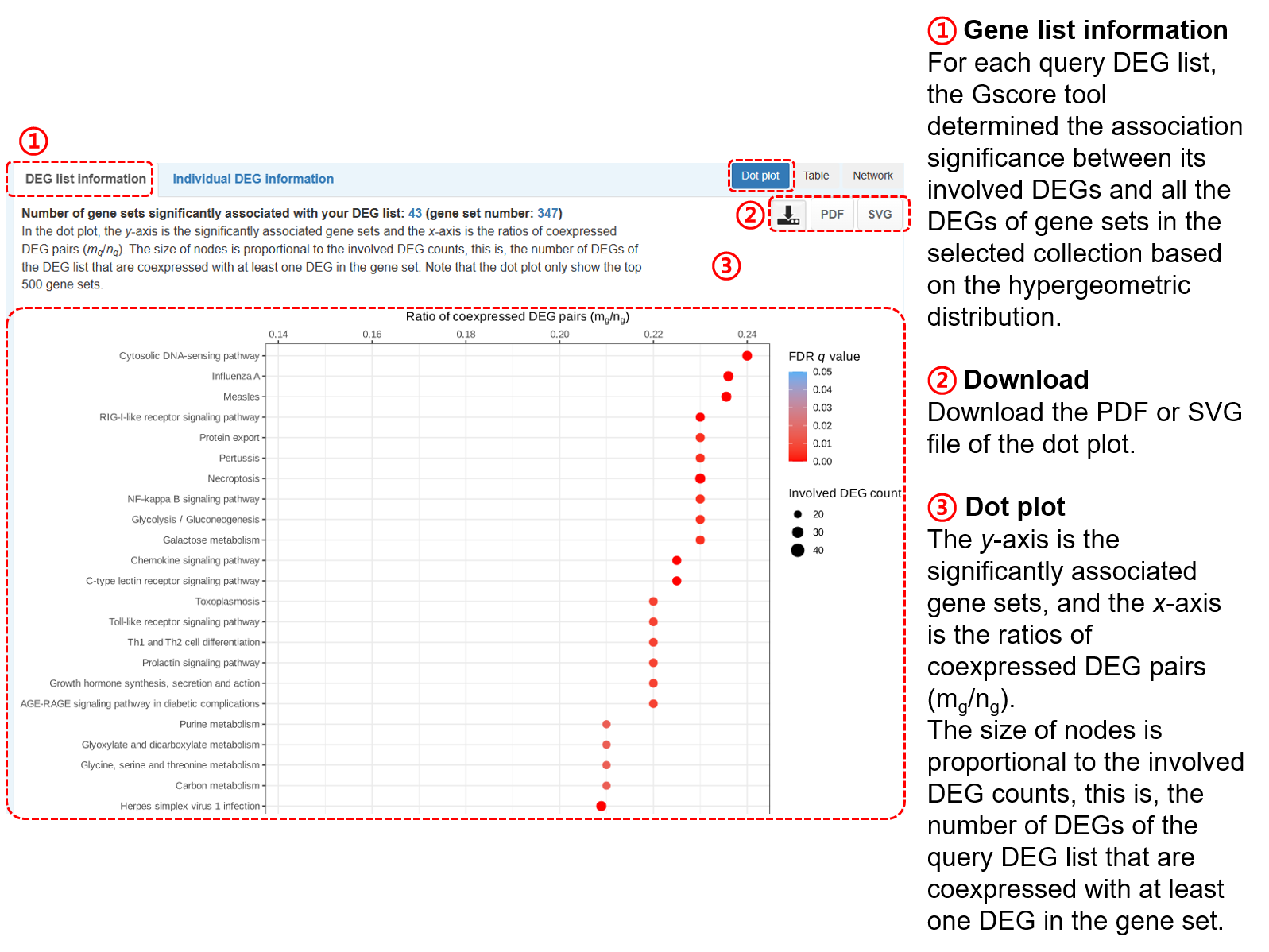Viewport: 1269px width, 952px height.
Task: Open Individual DEG information tab
Action: pyautogui.click(x=253, y=179)
